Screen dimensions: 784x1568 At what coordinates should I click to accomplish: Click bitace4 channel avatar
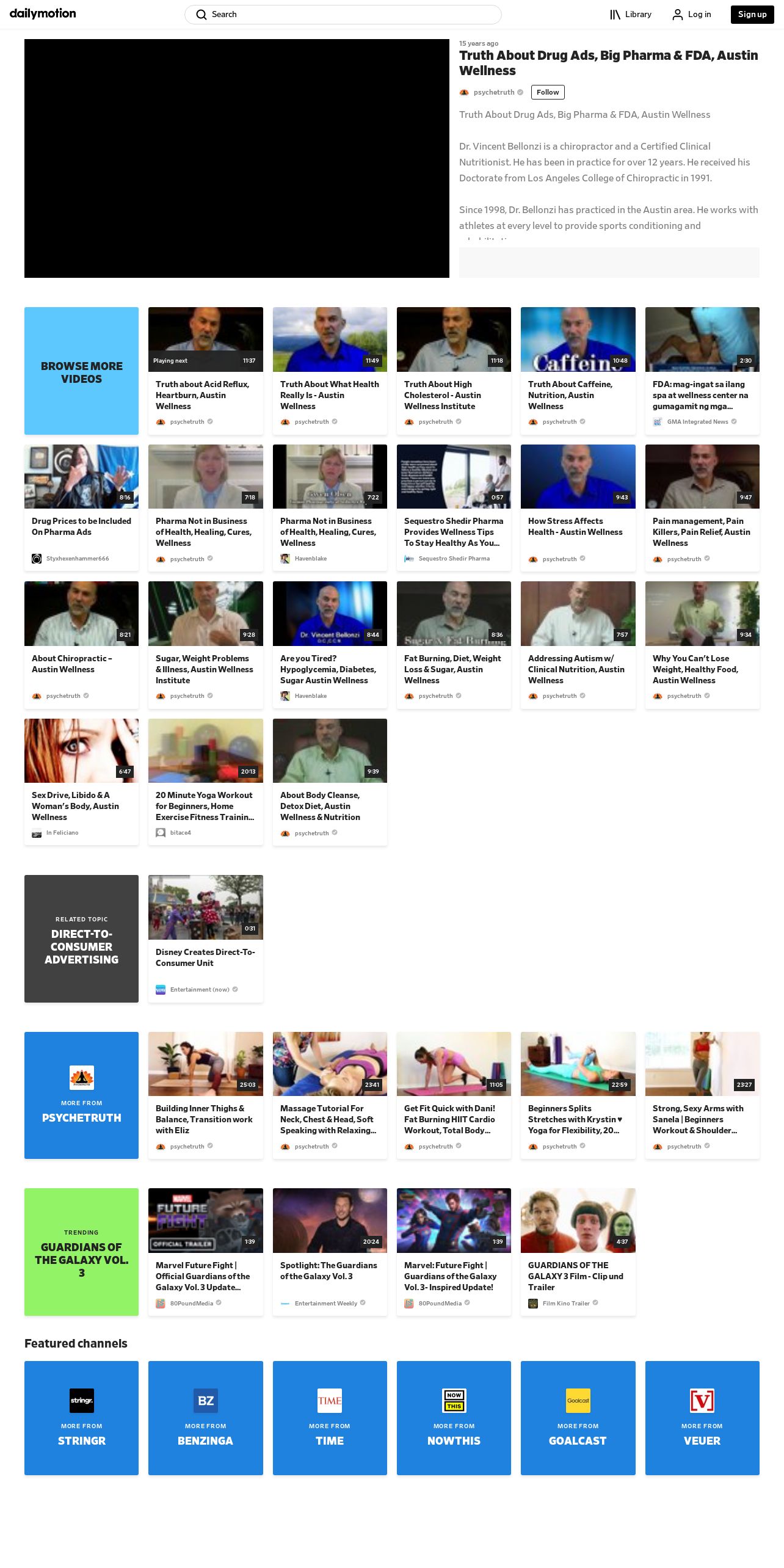click(161, 833)
